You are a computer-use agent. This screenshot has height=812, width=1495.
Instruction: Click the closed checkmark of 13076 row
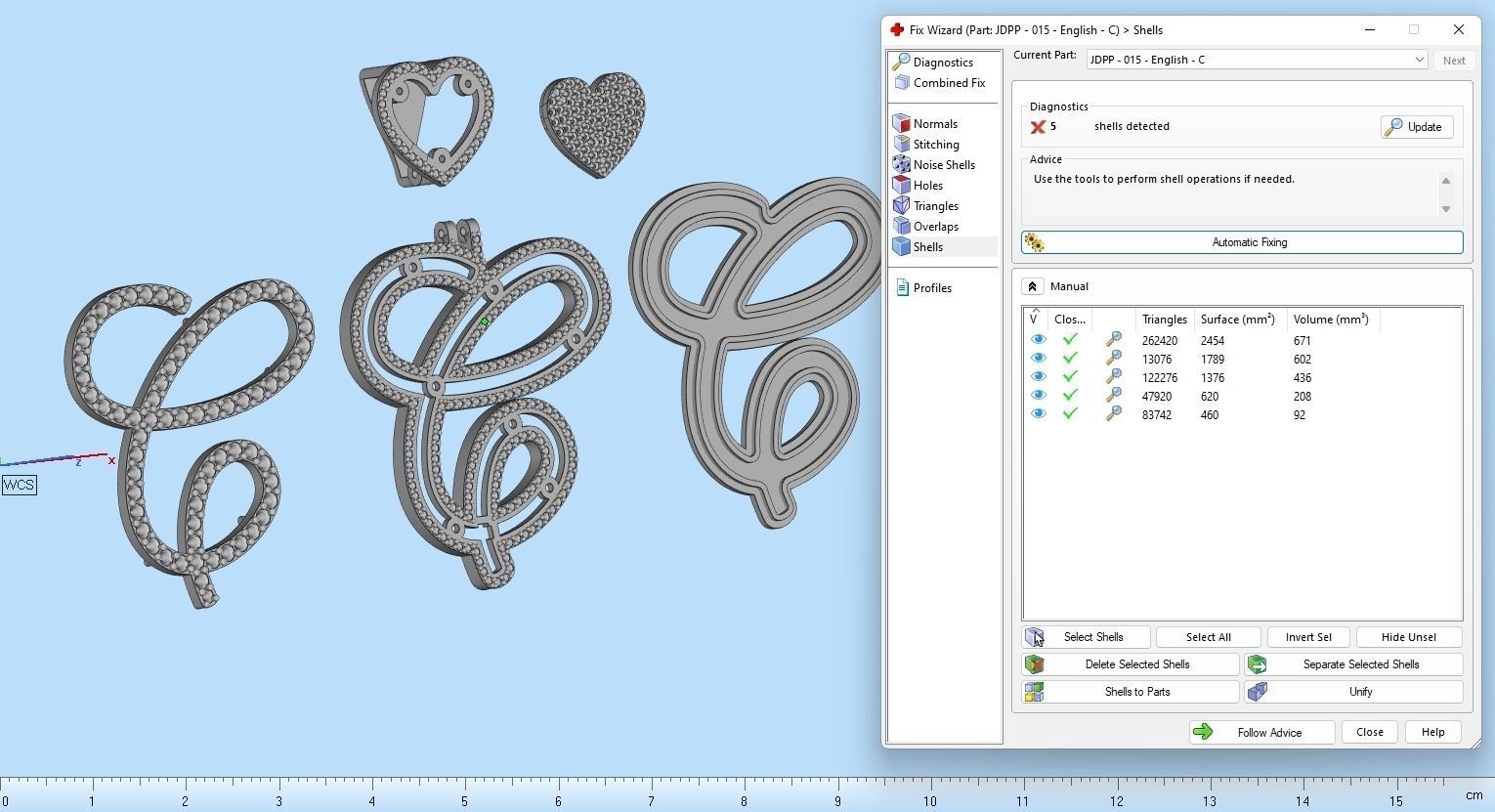point(1070,359)
